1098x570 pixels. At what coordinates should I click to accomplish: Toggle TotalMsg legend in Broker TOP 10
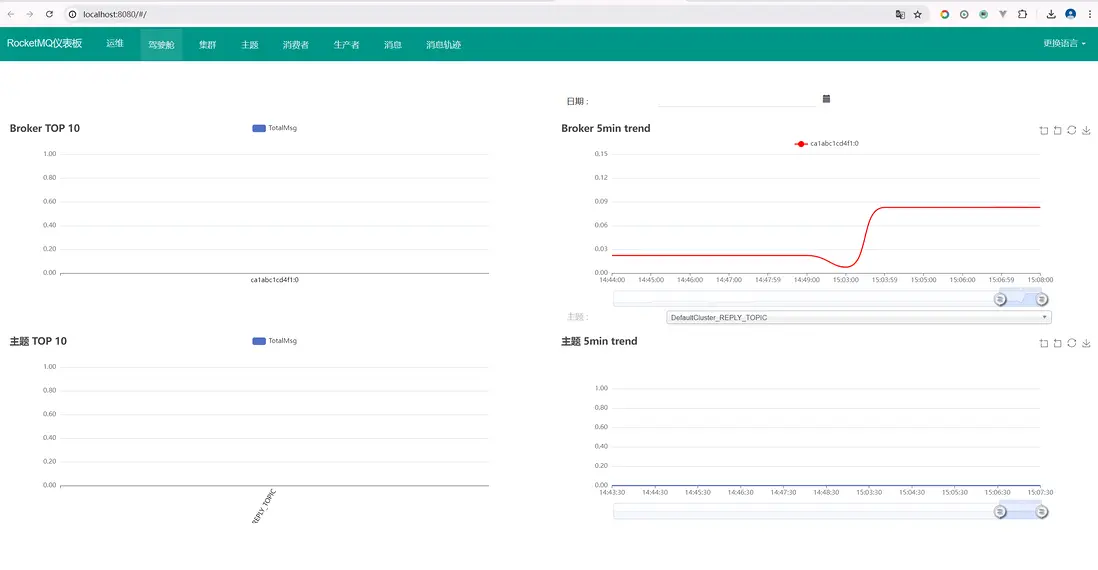coord(274,128)
